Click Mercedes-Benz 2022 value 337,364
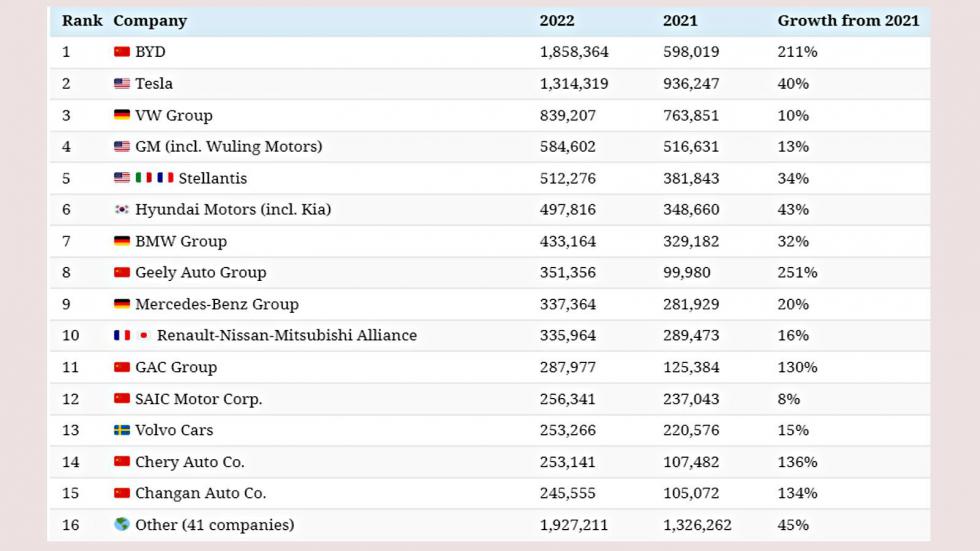 pos(568,305)
